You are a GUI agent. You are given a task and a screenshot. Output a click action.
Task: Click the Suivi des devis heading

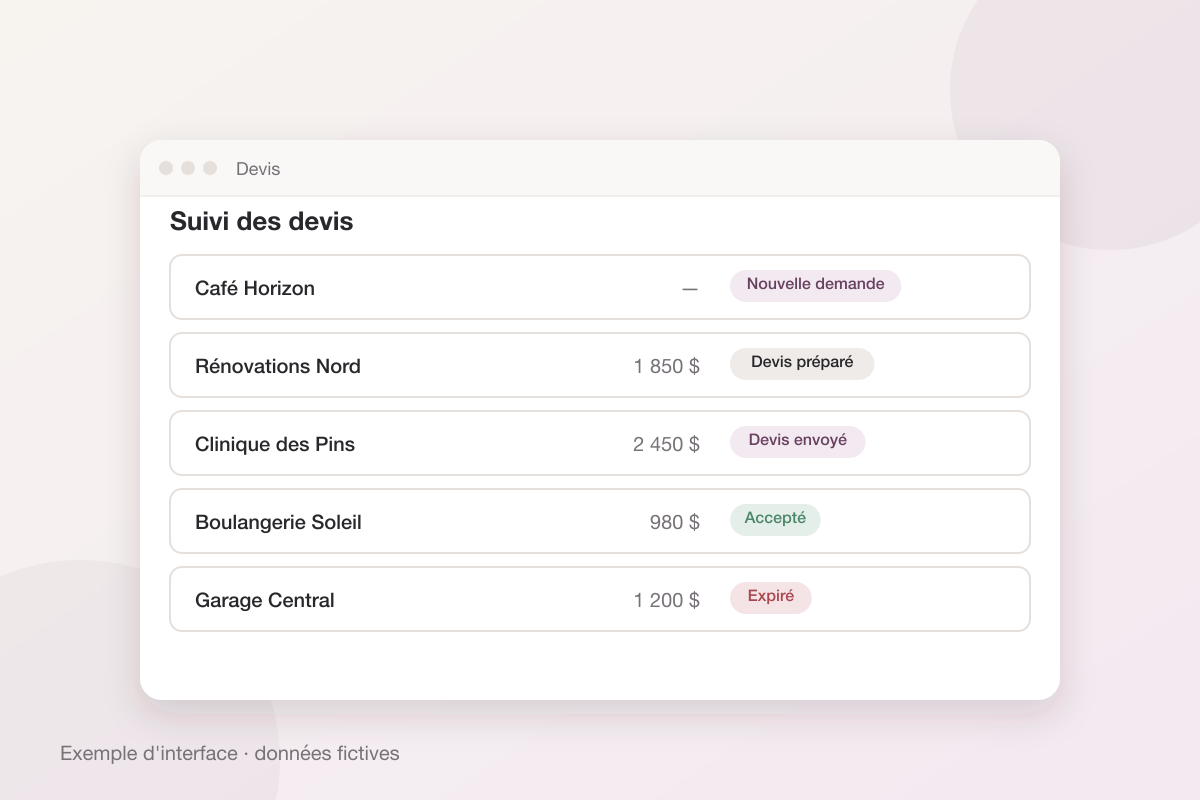click(x=262, y=221)
